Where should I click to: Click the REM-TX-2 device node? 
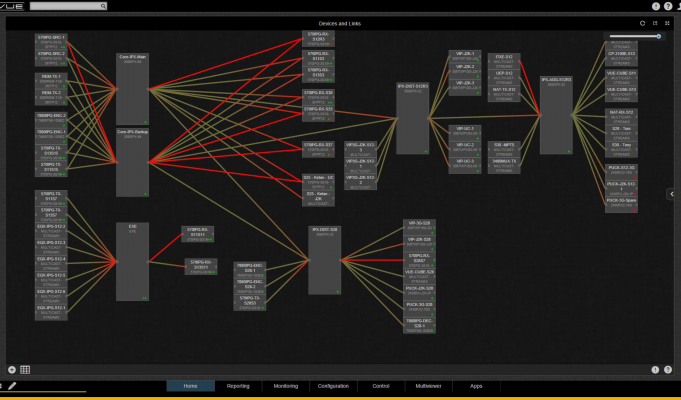pos(51,97)
